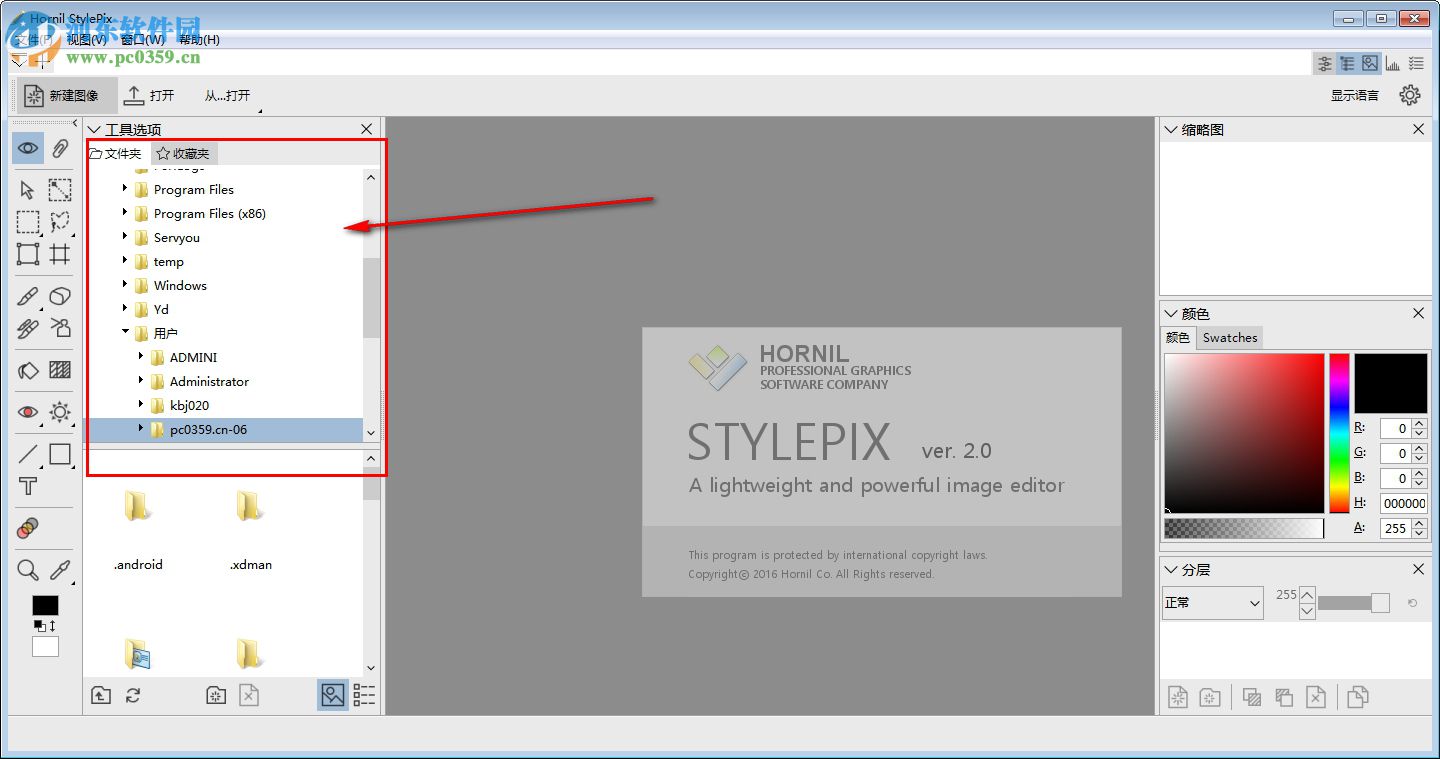Toggle the checklist panel icon in the top-right strip

(x=1416, y=63)
